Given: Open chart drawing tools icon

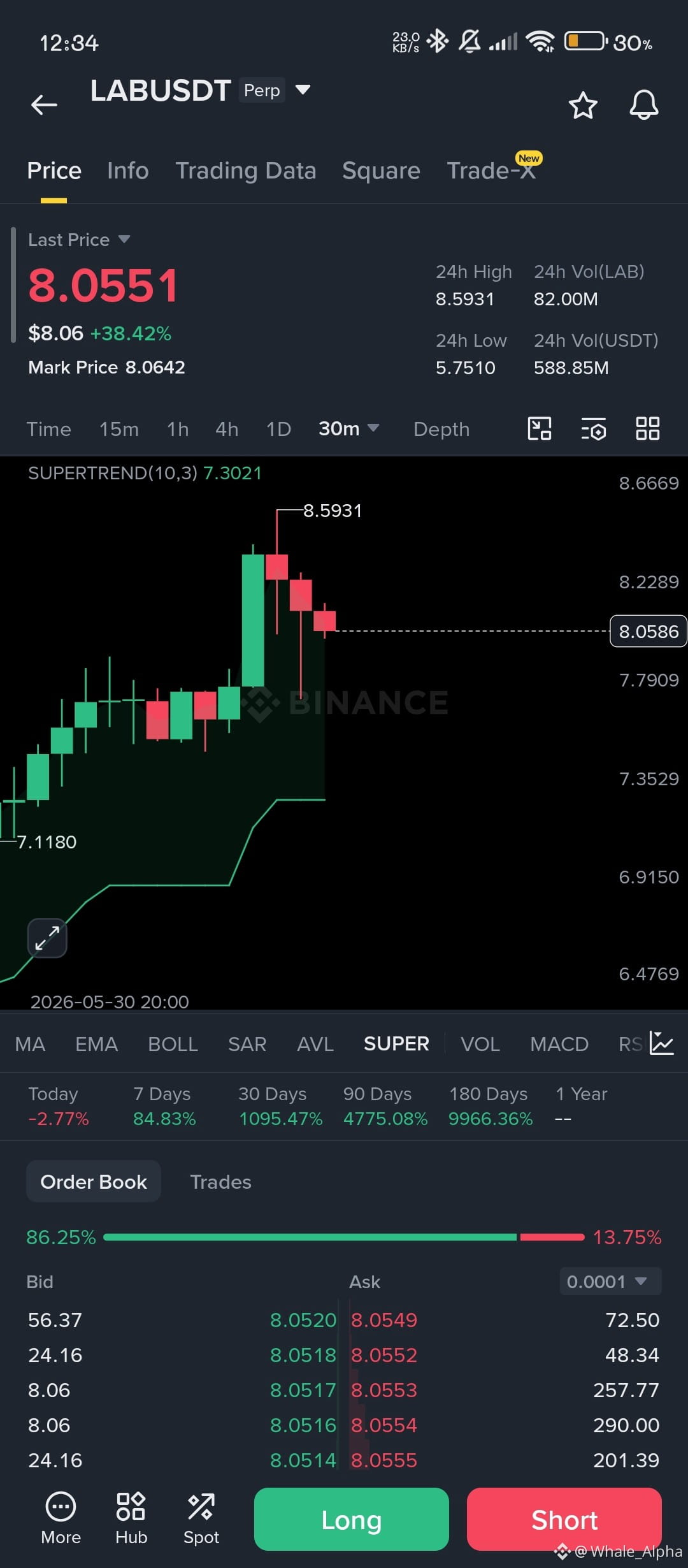Looking at the screenshot, I should (540, 428).
